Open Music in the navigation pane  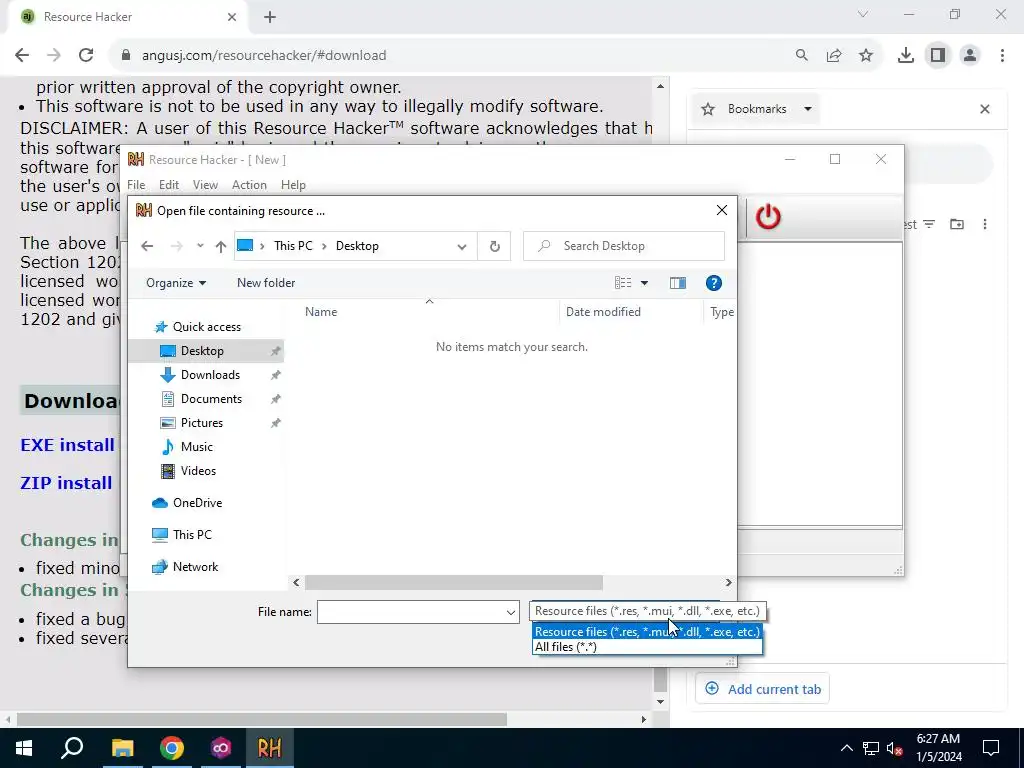click(x=196, y=447)
